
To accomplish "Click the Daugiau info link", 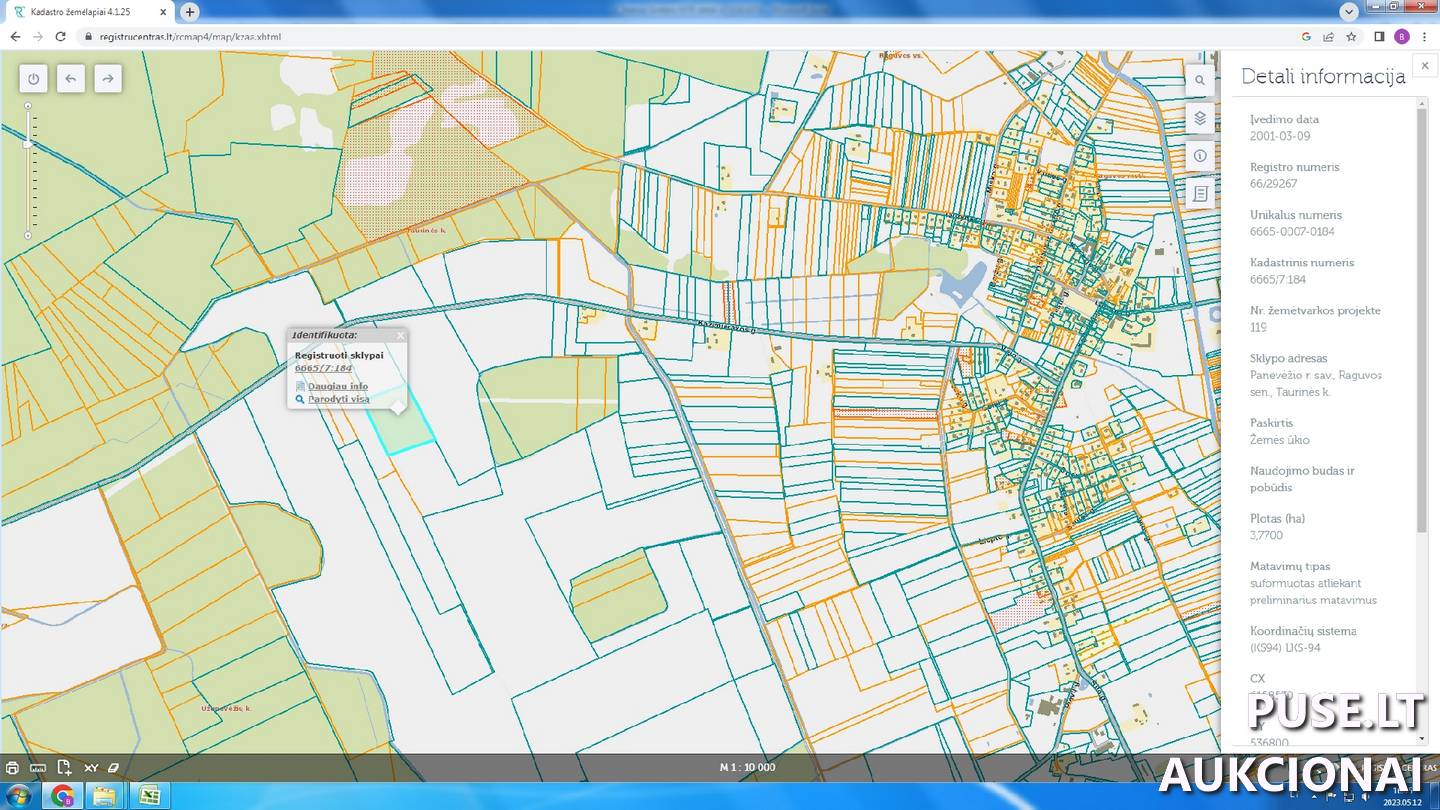I will pyautogui.click(x=338, y=386).
